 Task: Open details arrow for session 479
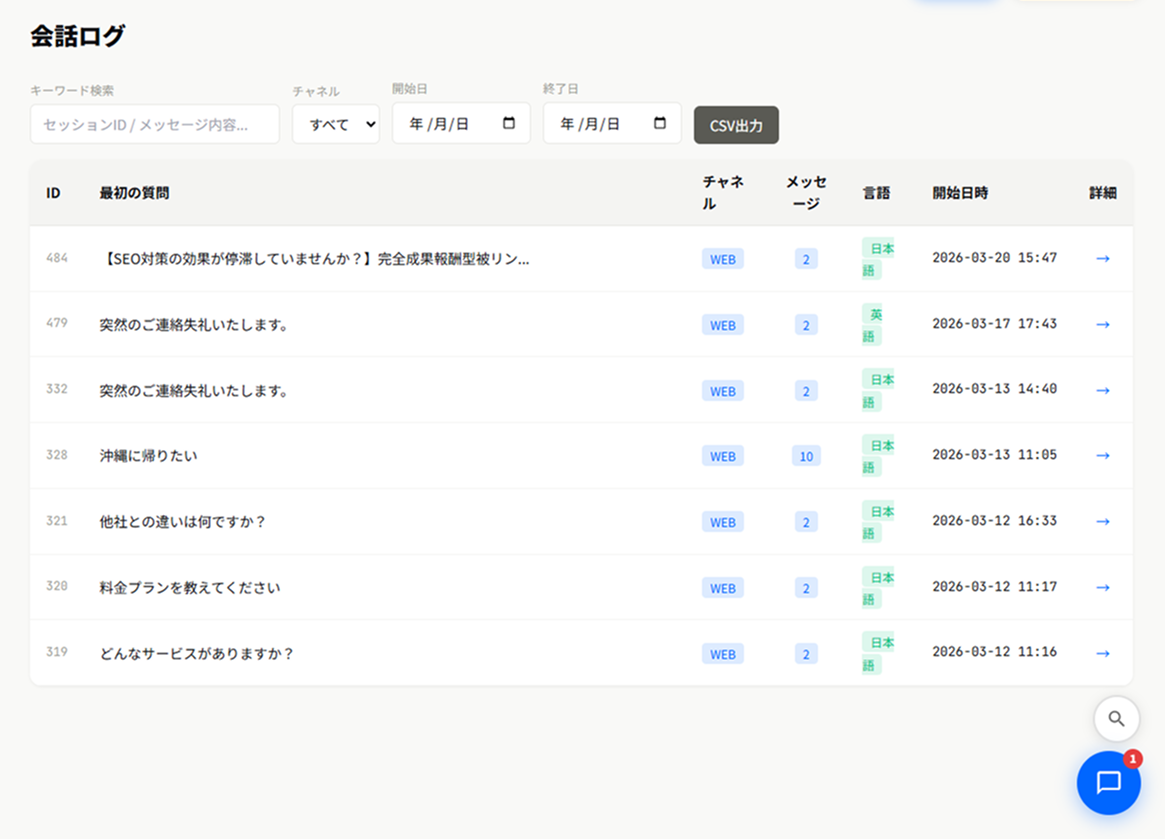coord(1103,325)
